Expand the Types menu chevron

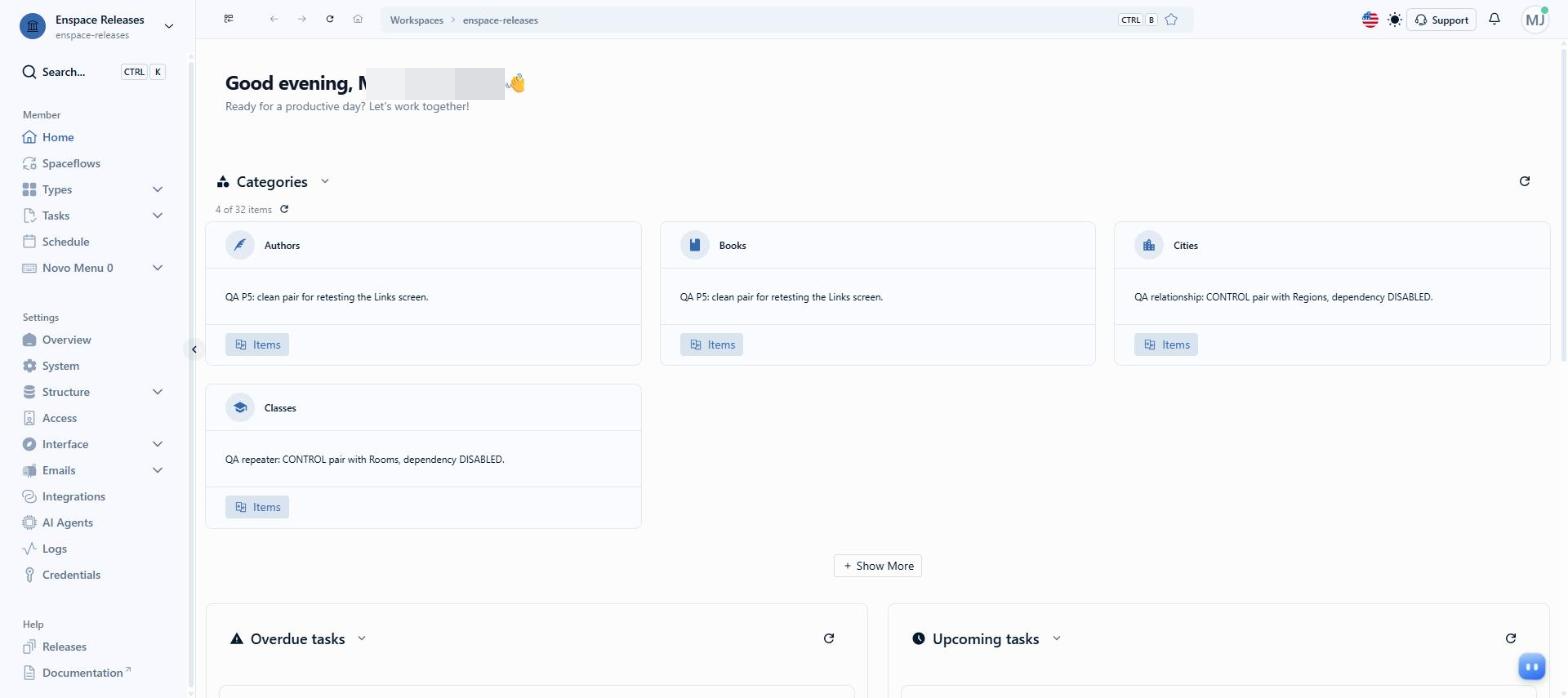tap(157, 189)
